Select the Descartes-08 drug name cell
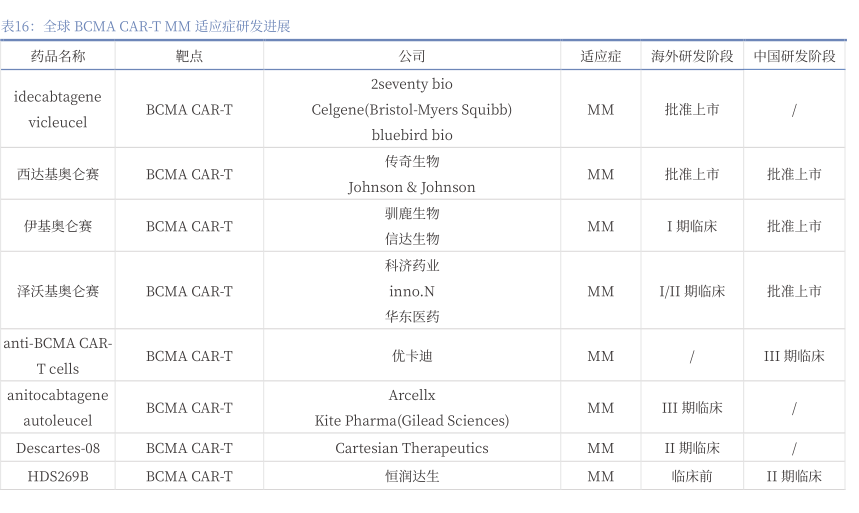This screenshot has height=513, width=859. coord(58,448)
